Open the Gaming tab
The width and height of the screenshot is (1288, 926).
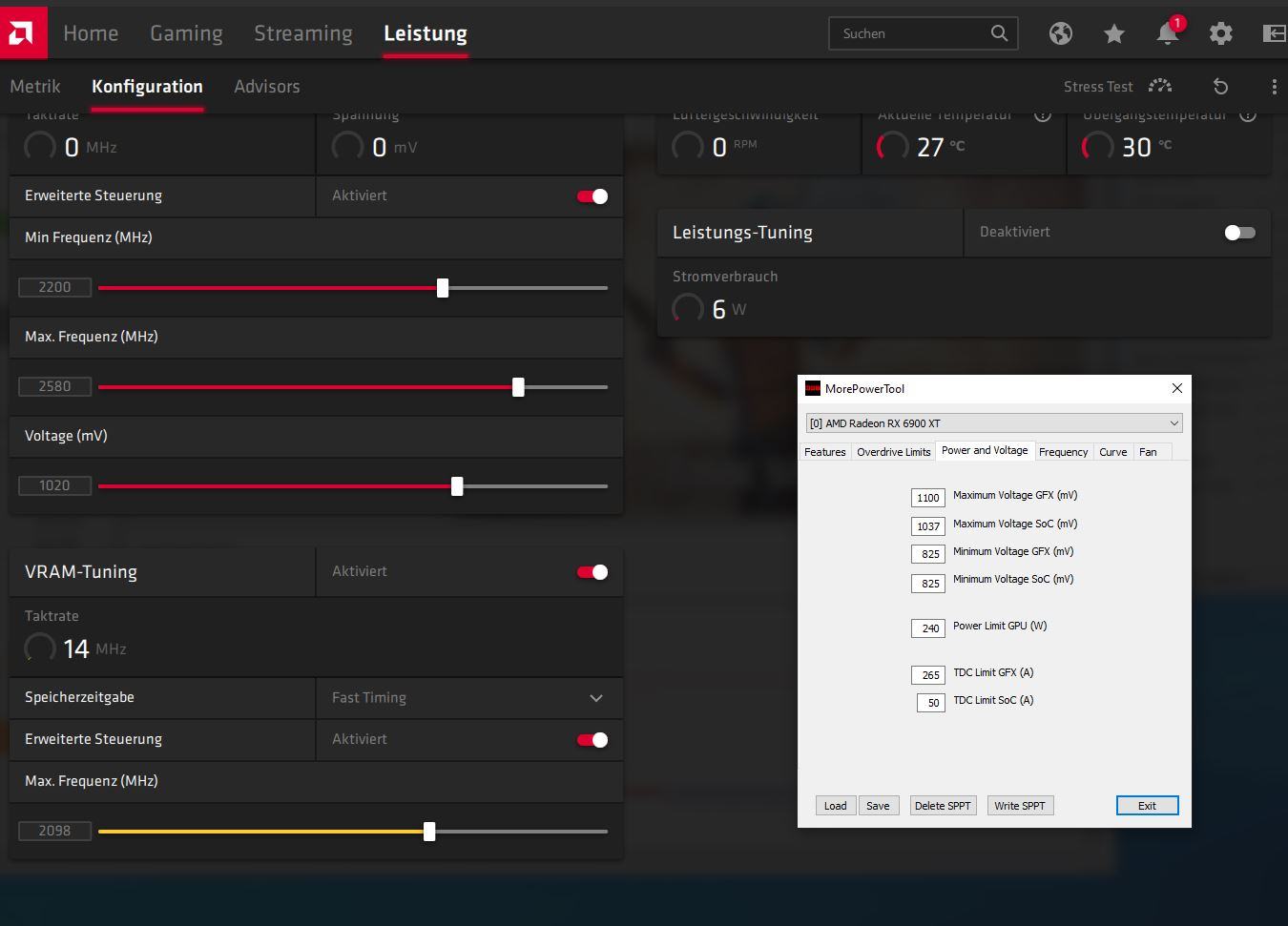186,33
